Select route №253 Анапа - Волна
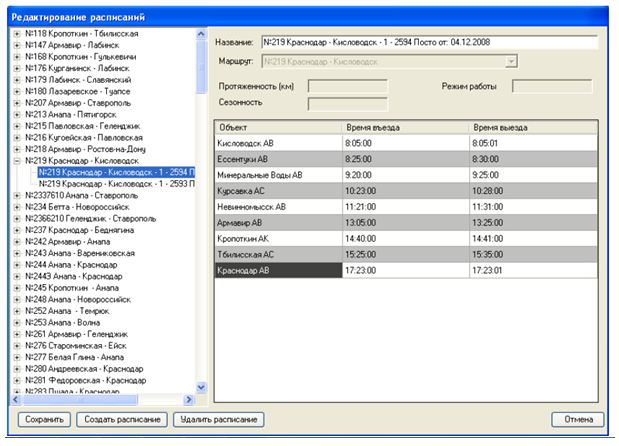Screen dimensions: 619x446 [62, 323]
